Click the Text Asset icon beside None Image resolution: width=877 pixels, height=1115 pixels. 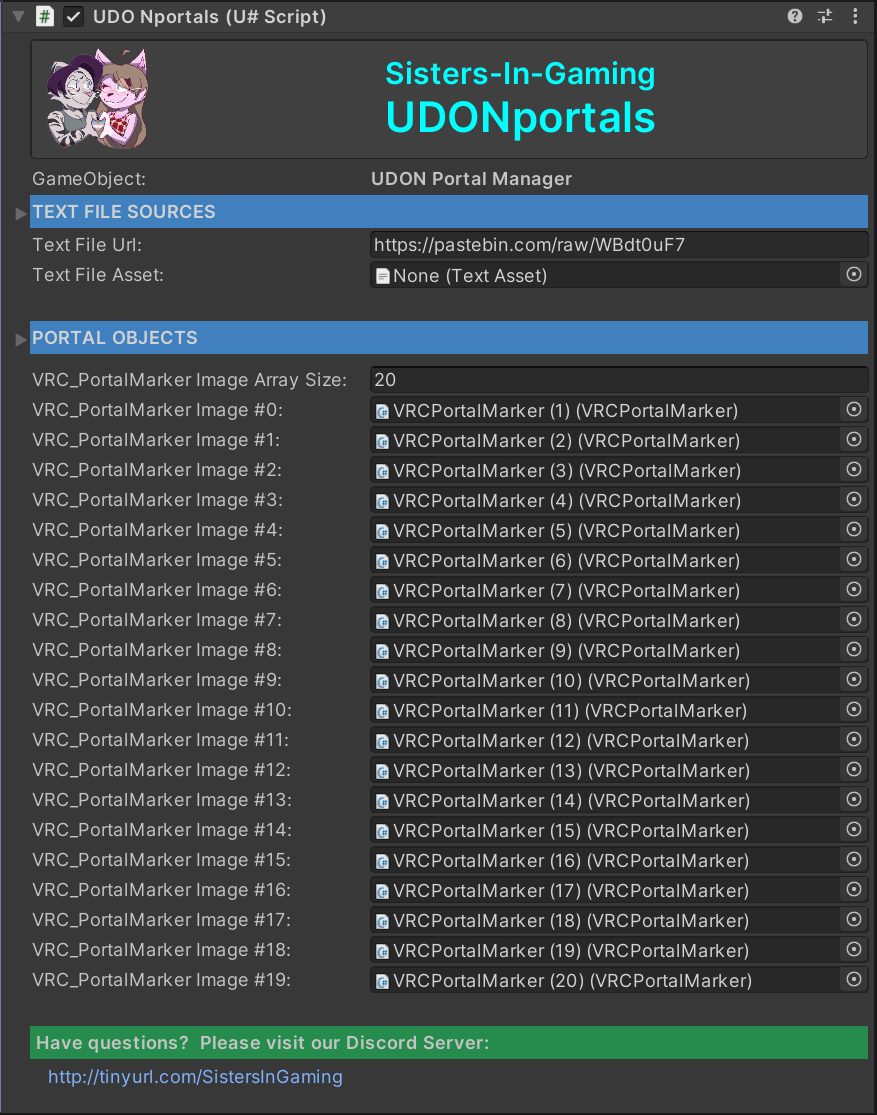click(381, 275)
